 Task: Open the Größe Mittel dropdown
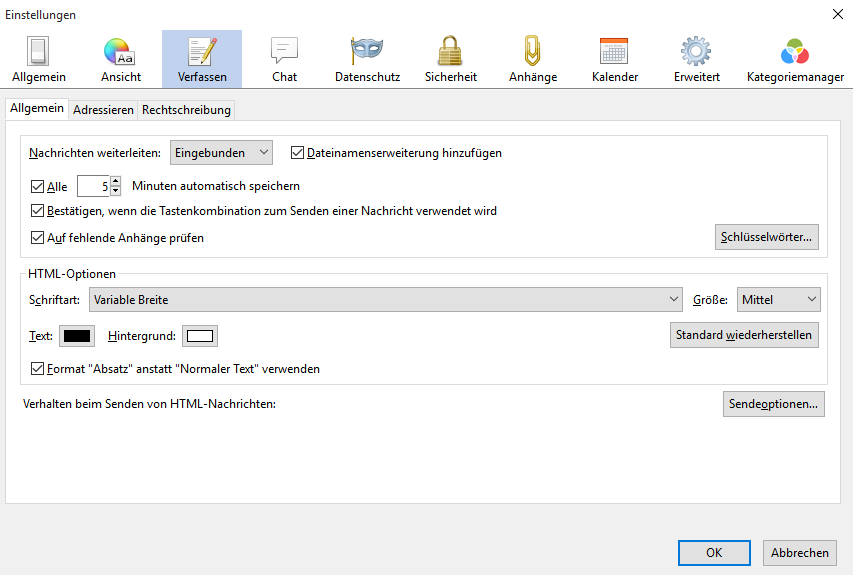coord(778,300)
